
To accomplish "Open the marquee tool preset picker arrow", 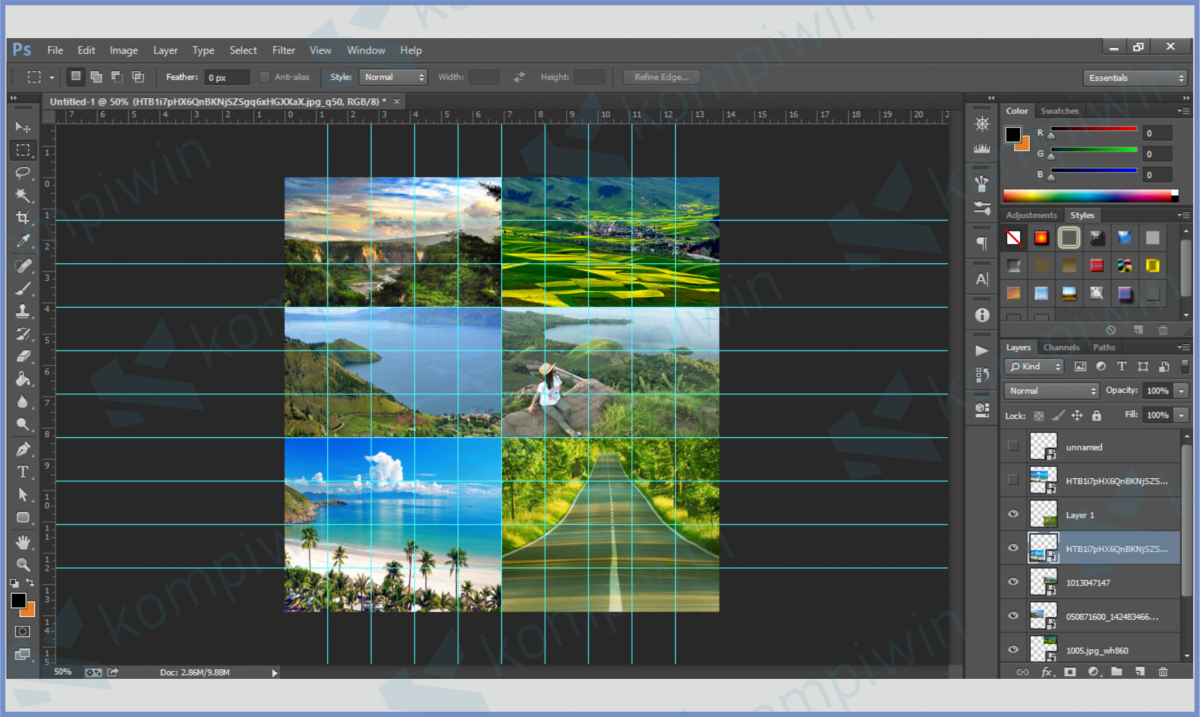I will click(x=52, y=77).
